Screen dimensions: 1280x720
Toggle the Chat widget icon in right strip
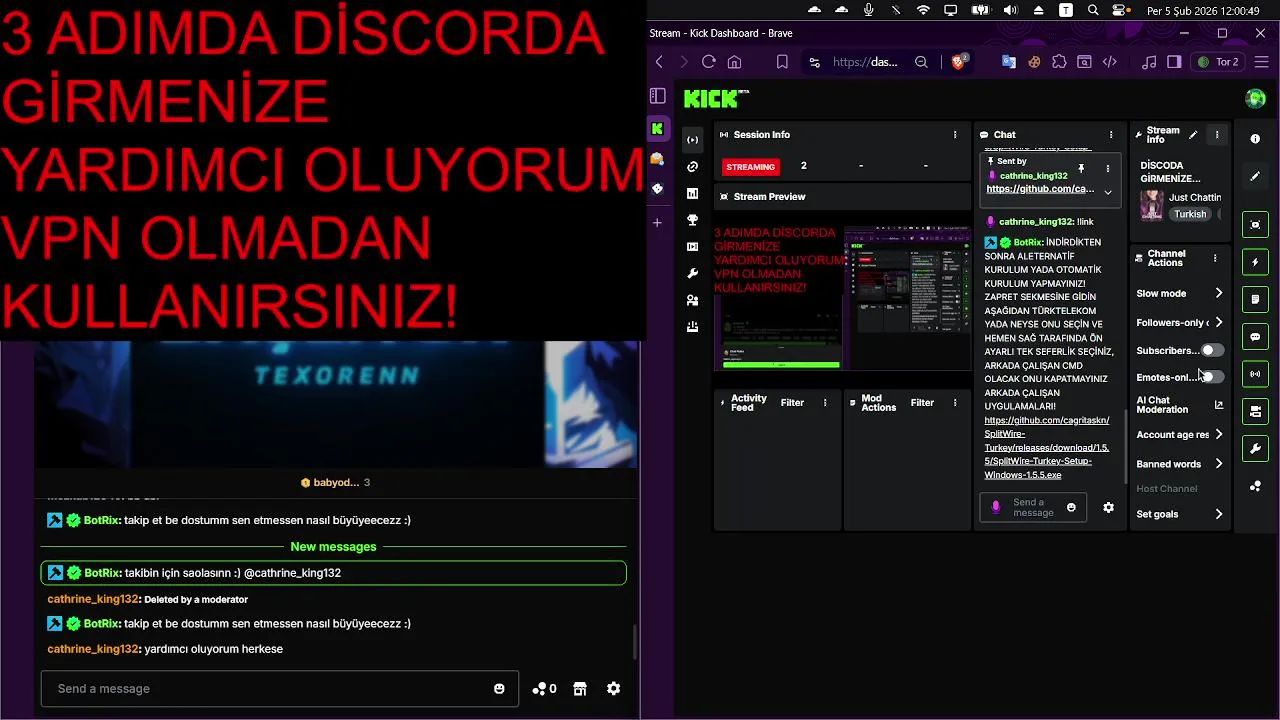pos(1255,336)
